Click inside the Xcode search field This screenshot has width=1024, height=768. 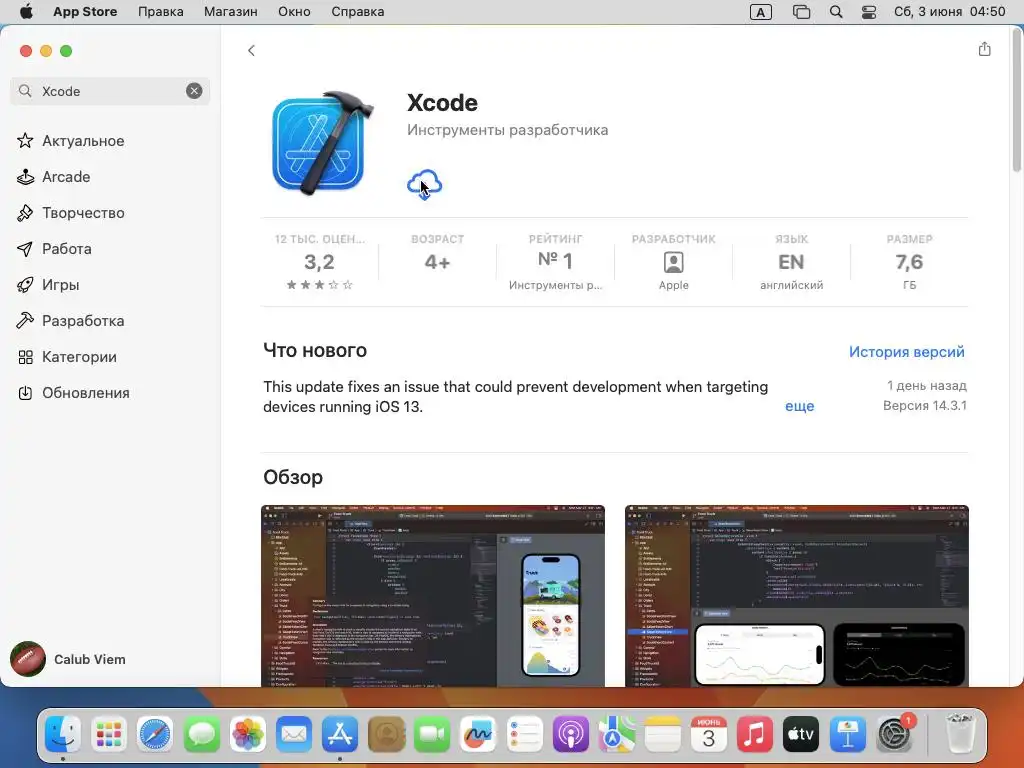click(x=110, y=91)
